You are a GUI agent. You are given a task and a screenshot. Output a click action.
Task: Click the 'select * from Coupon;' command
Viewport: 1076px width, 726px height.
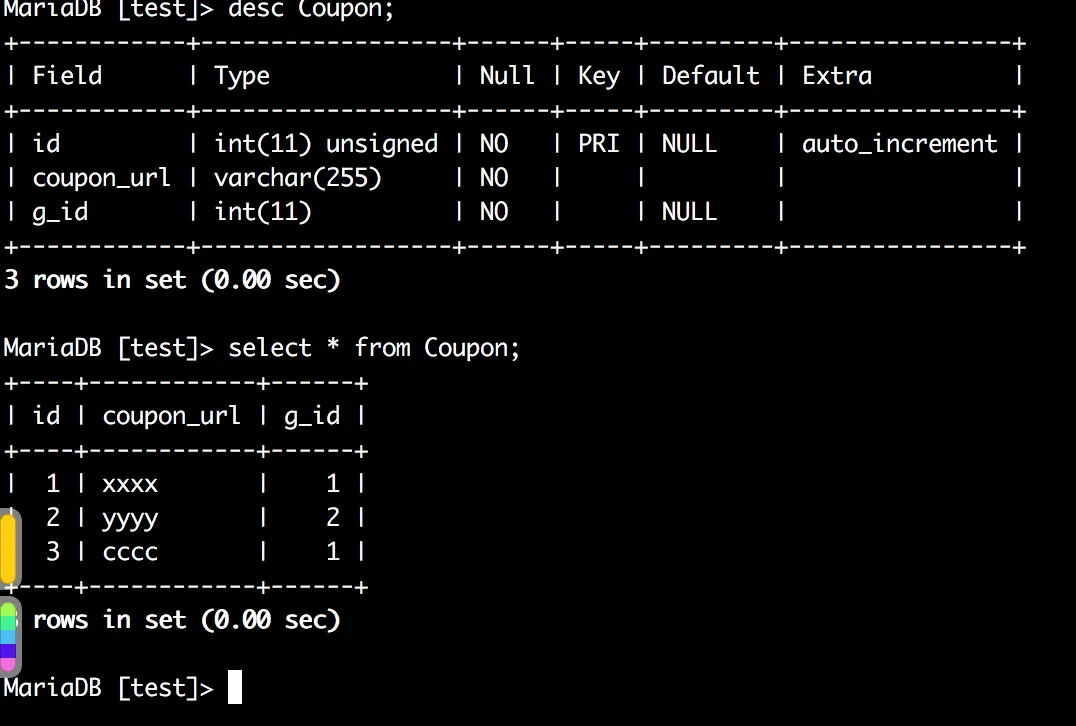(374, 348)
